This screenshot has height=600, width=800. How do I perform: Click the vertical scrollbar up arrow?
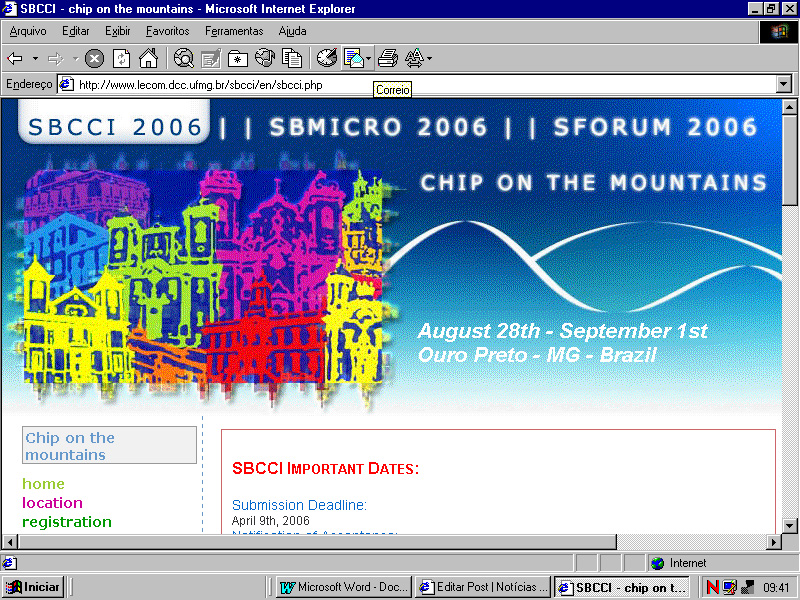pyautogui.click(x=789, y=107)
